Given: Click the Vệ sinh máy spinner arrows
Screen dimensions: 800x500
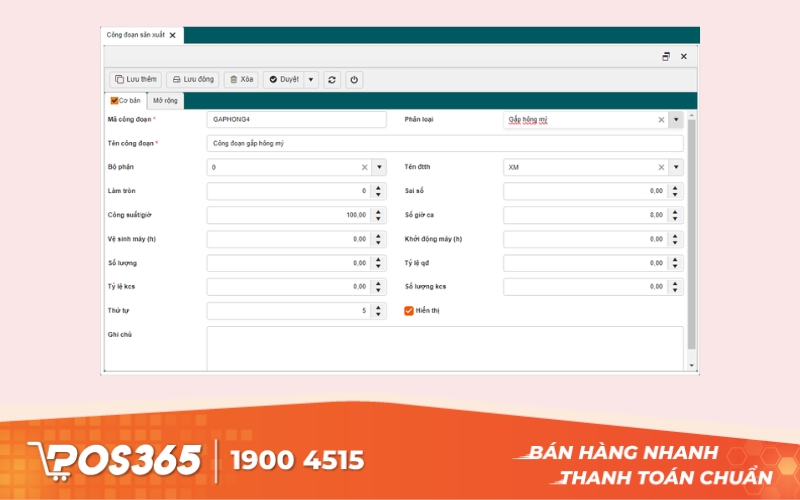Looking at the screenshot, I should point(378,239).
